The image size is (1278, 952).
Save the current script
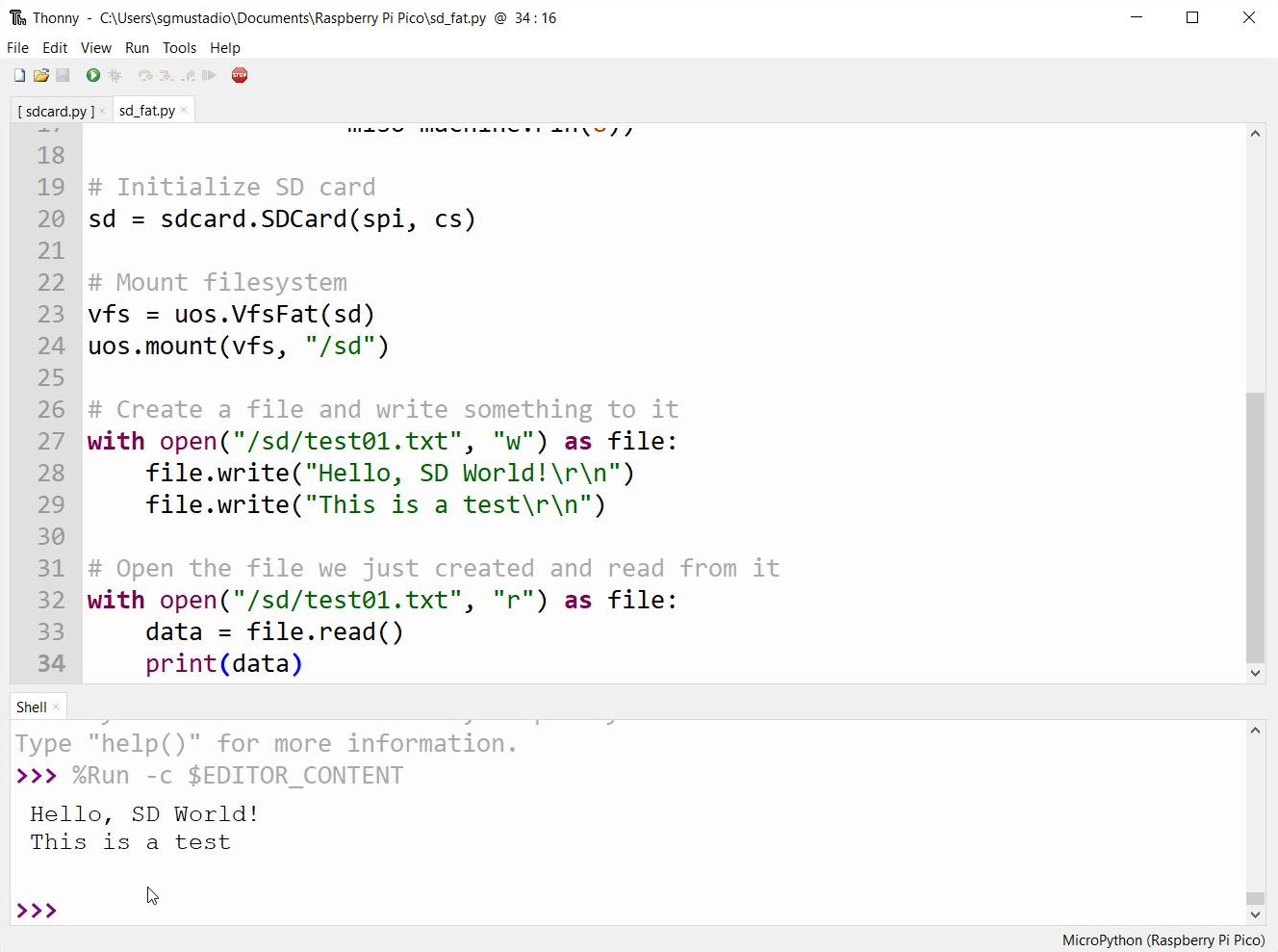click(62, 75)
